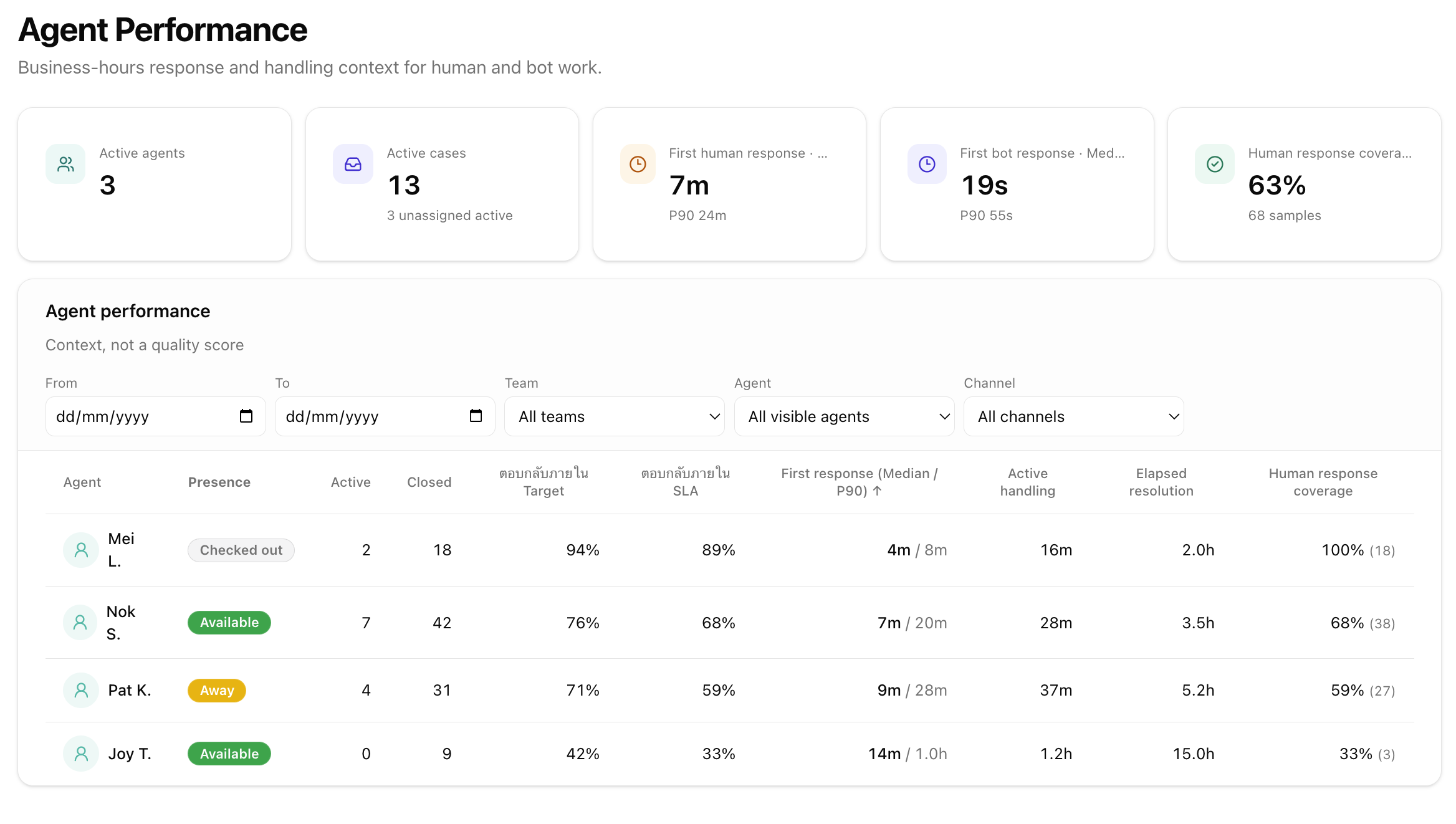The height and width of the screenshot is (824, 1456).
Task: Click Mei L. avatar icon
Action: click(x=81, y=550)
